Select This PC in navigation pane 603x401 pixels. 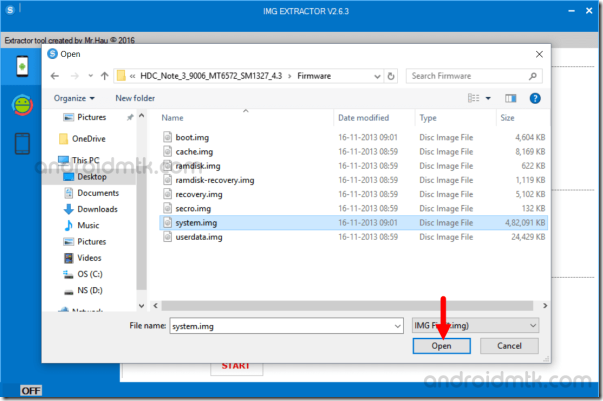coord(85,160)
